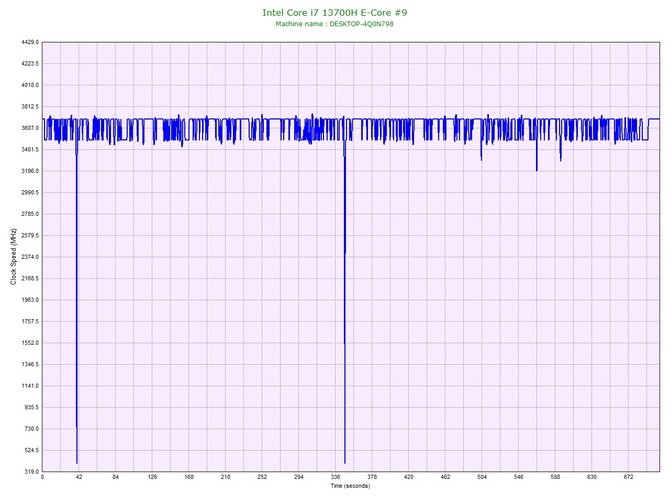Click the 1963.0 tick label
The width and height of the screenshot is (670, 503).
click(30, 300)
